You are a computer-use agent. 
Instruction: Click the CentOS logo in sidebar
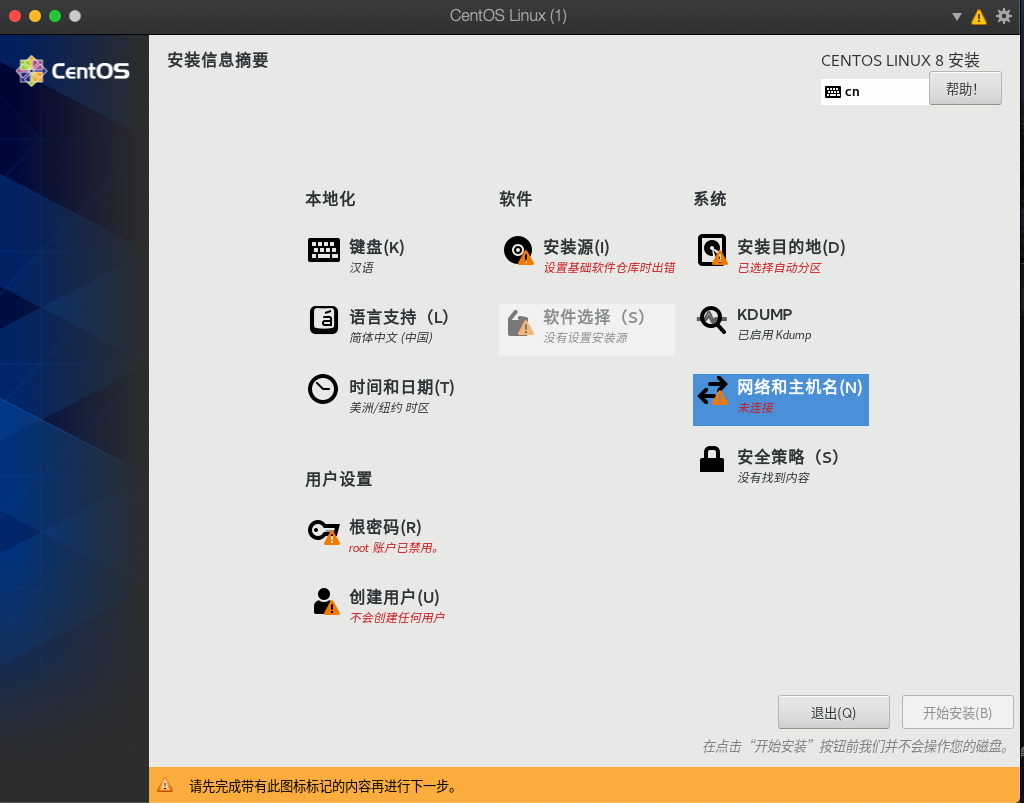coord(72,71)
